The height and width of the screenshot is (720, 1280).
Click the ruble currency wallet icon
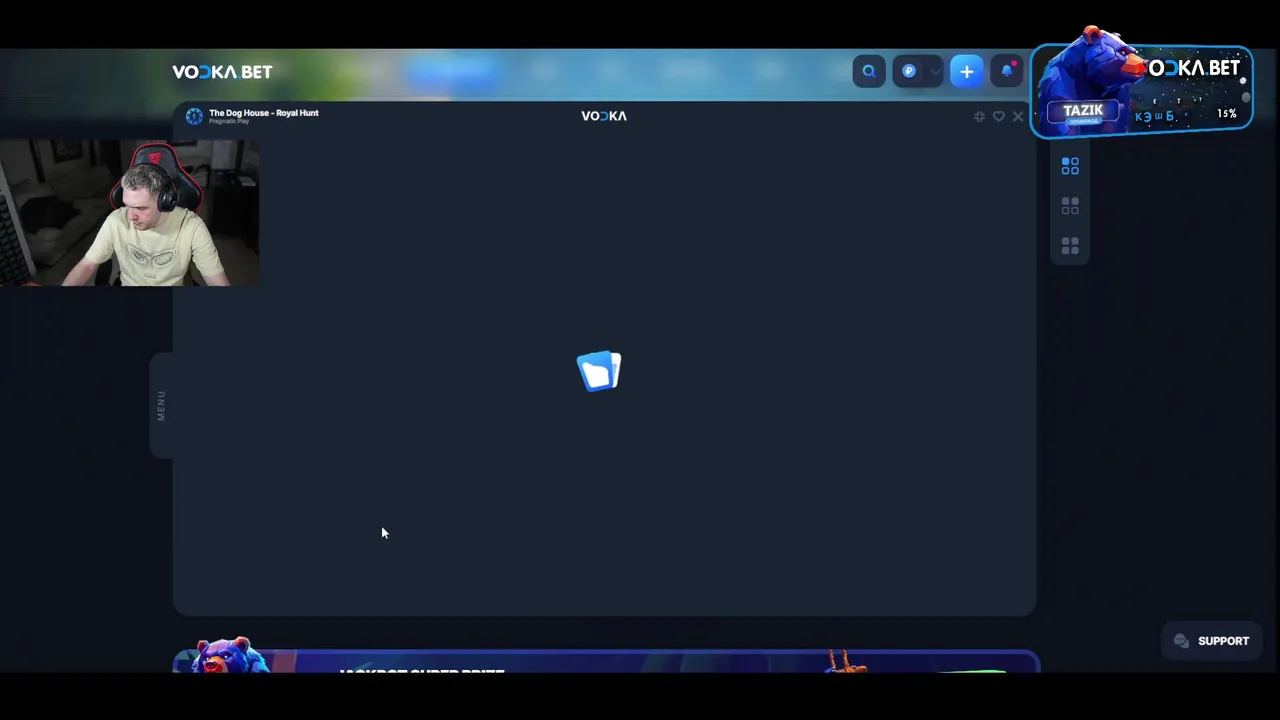point(909,71)
